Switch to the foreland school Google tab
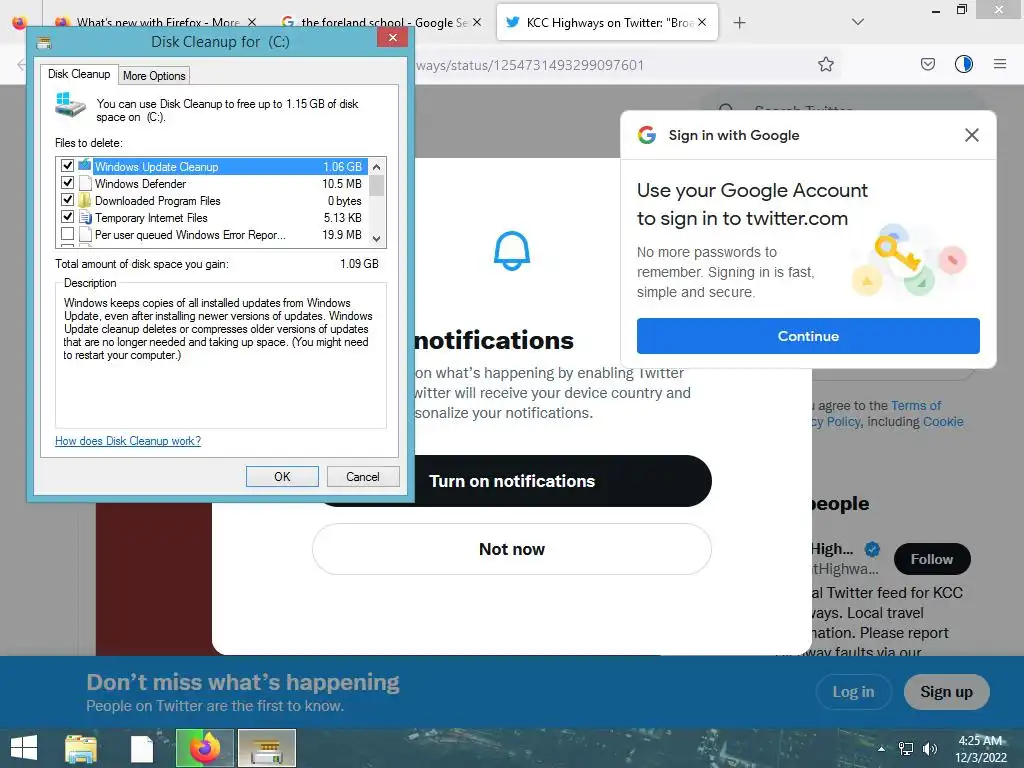This screenshot has width=1024, height=768. [384, 23]
